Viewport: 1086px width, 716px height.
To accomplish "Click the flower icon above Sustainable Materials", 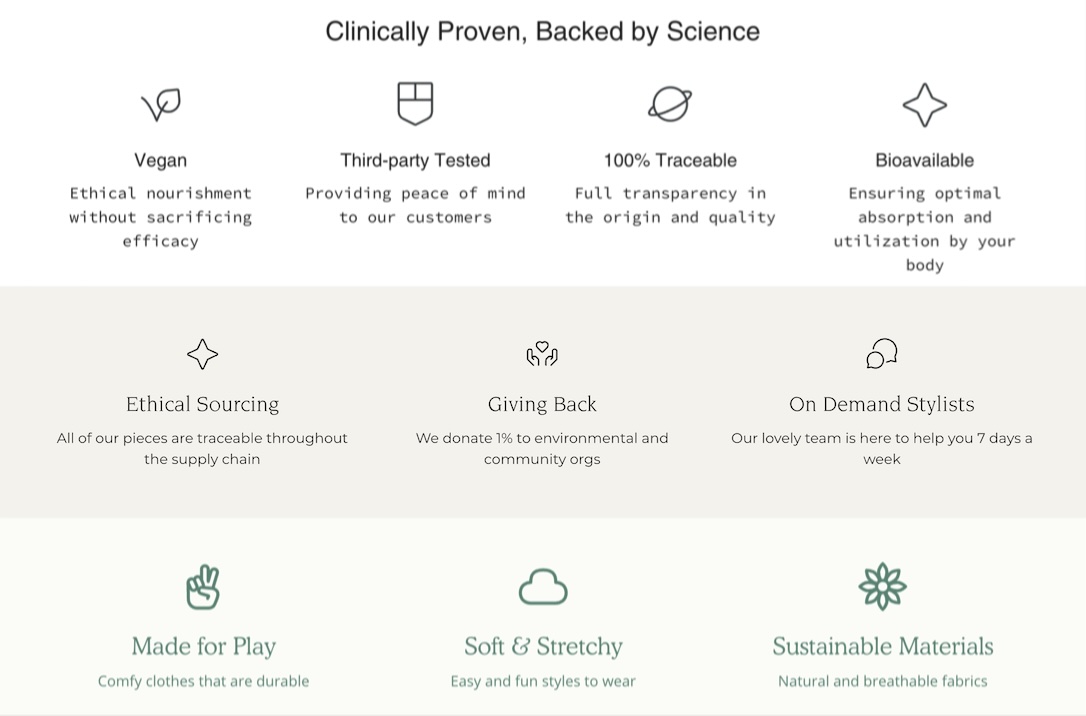I will 882,587.
